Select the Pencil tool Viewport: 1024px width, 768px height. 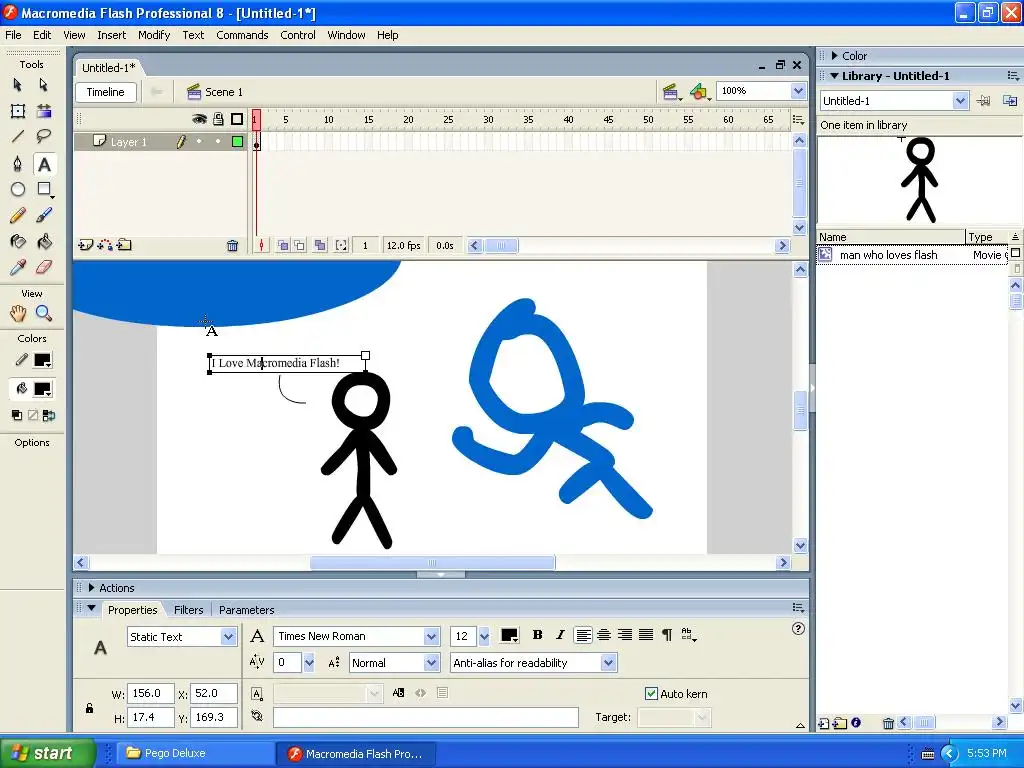(x=18, y=216)
